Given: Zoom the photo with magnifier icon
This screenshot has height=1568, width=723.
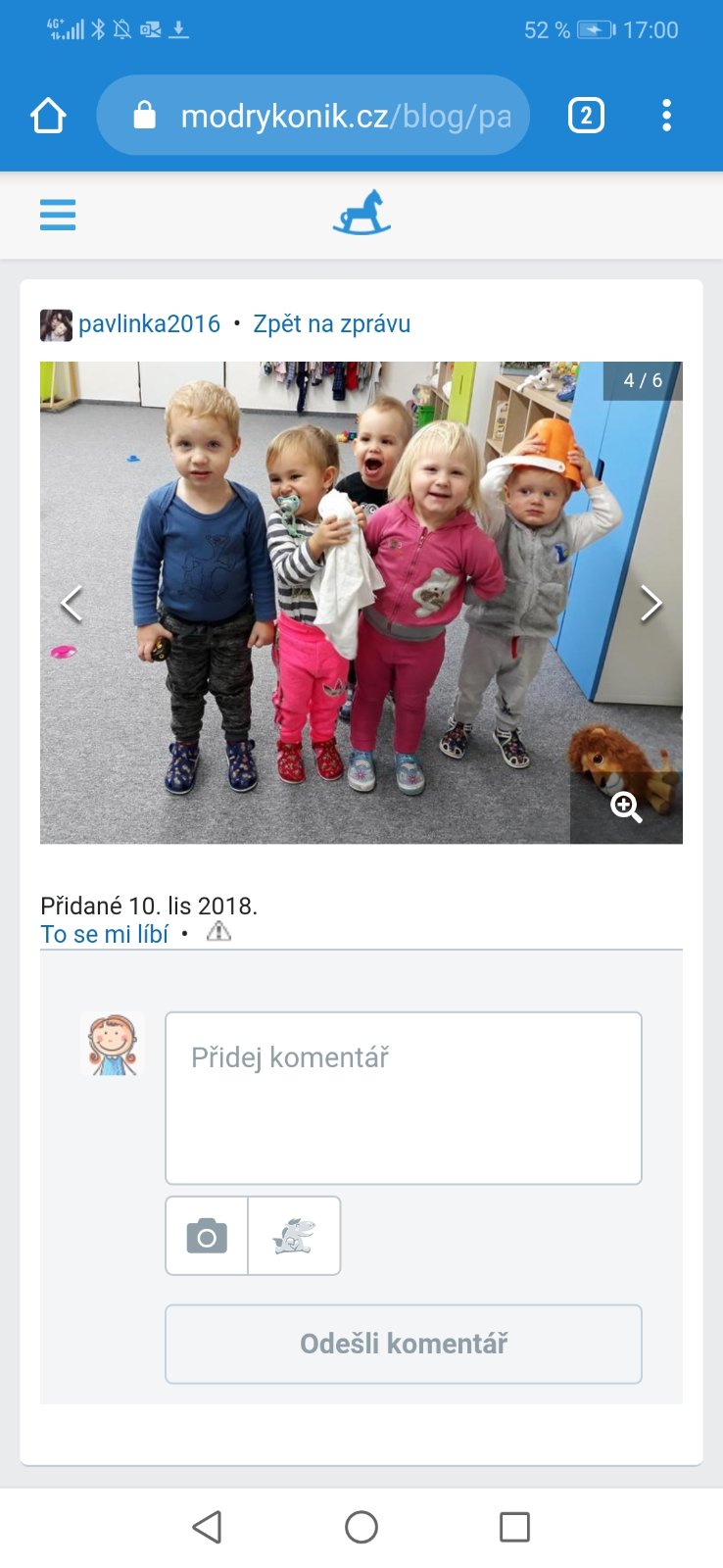Looking at the screenshot, I should pyautogui.click(x=626, y=808).
